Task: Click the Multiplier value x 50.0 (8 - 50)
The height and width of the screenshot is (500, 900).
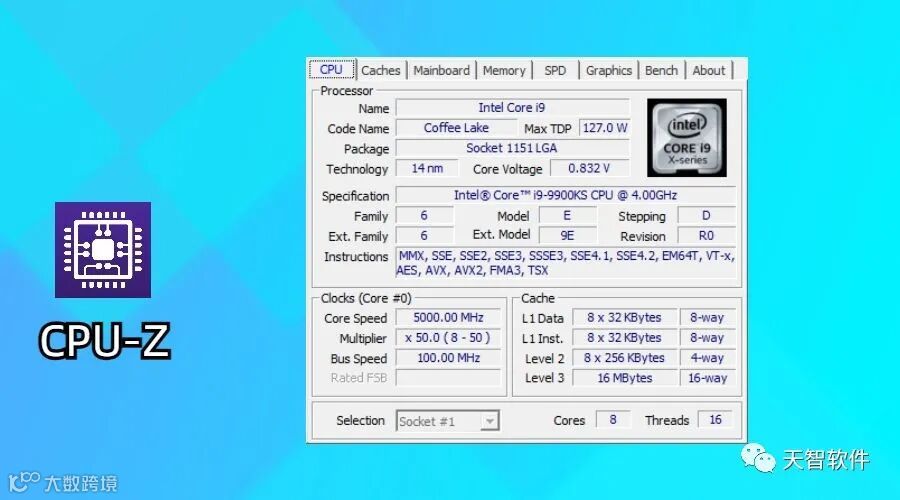Action: pos(448,338)
